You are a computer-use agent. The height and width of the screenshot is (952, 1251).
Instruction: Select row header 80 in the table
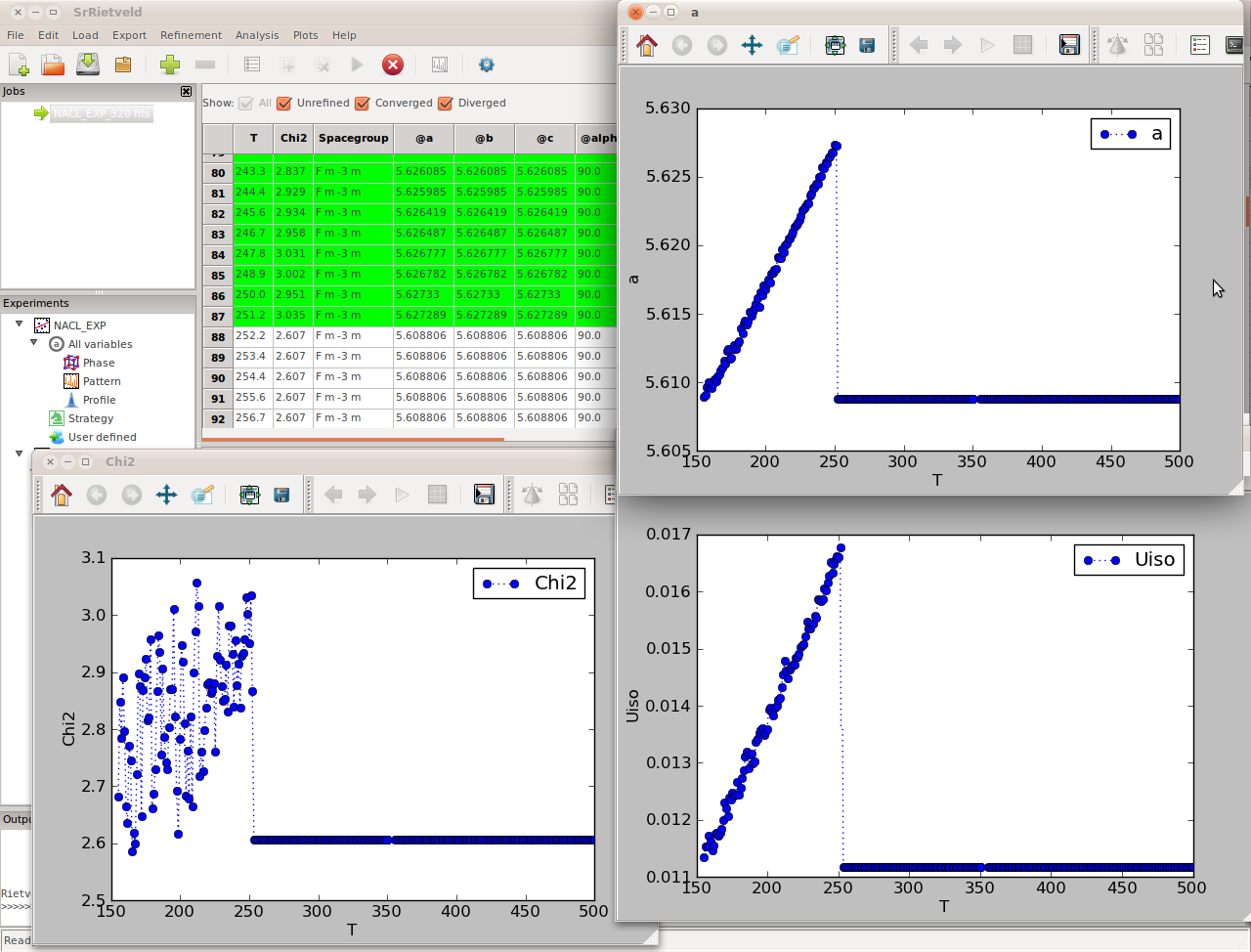tap(218, 172)
